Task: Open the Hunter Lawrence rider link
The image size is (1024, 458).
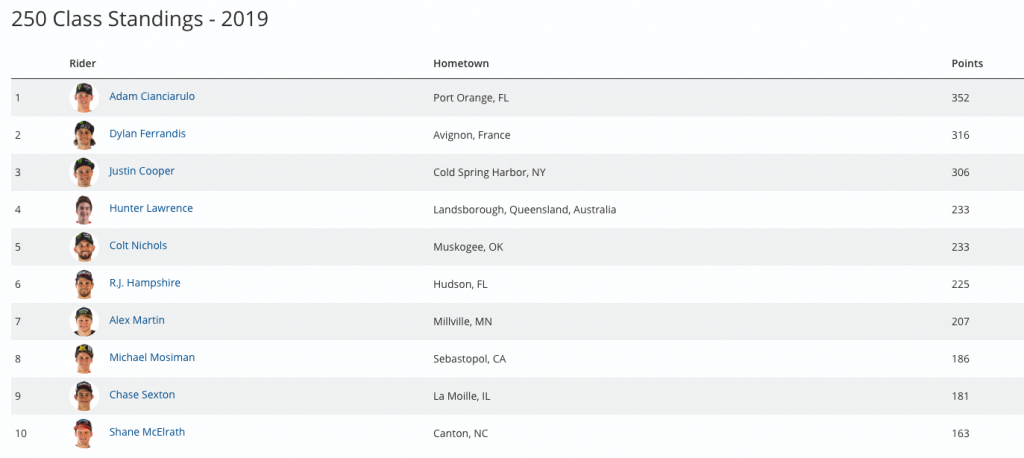Action: (x=150, y=208)
